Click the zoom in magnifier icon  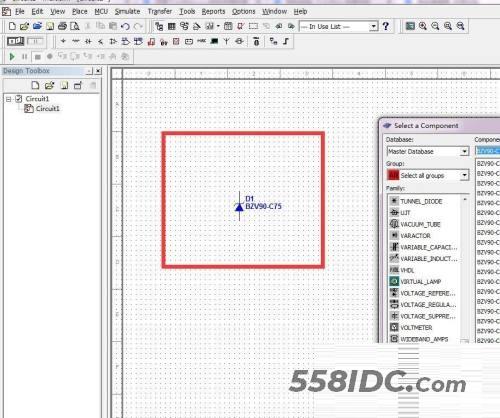[x=423, y=26]
